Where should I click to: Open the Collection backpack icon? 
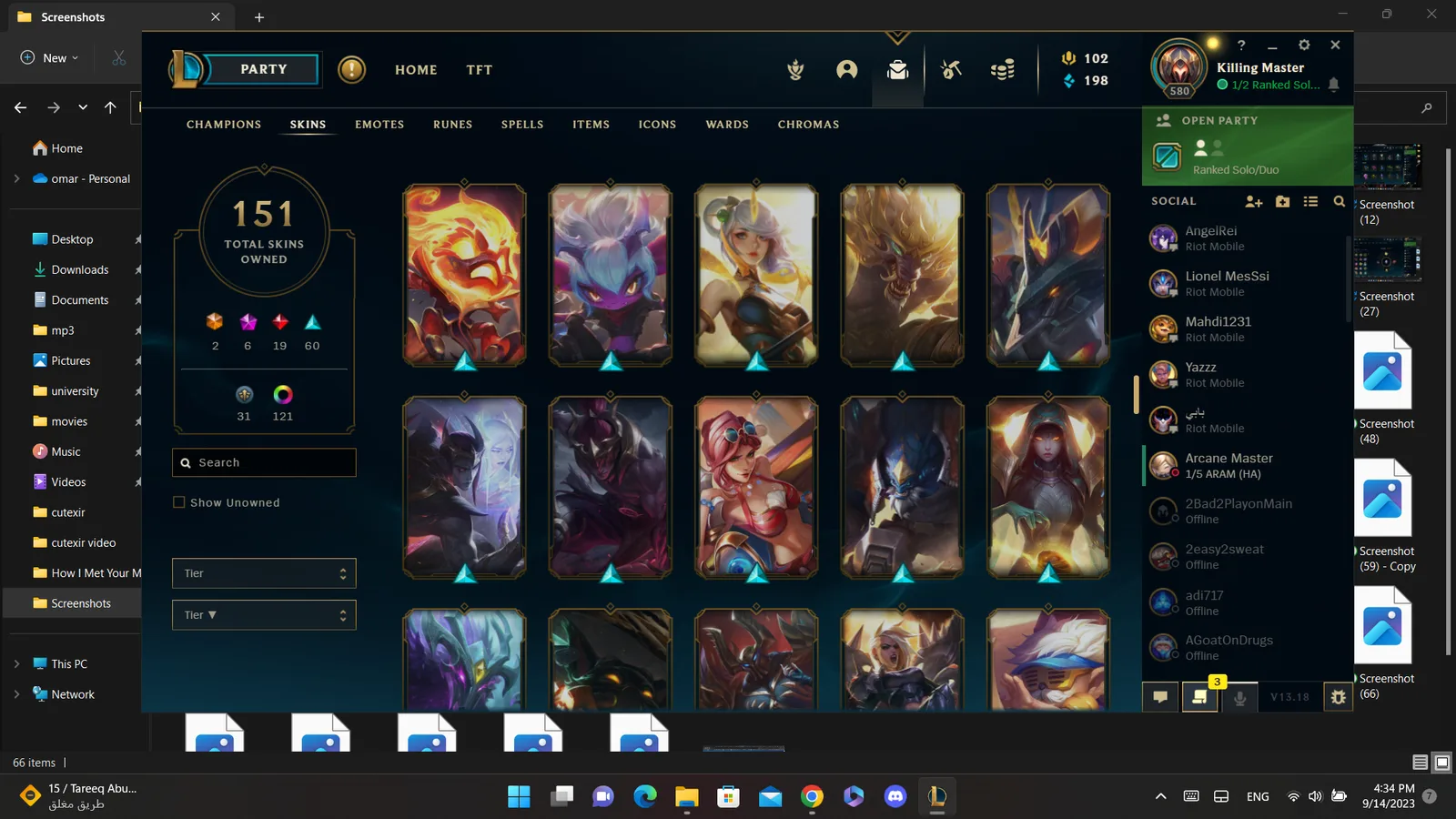click(x=898, y=70)
